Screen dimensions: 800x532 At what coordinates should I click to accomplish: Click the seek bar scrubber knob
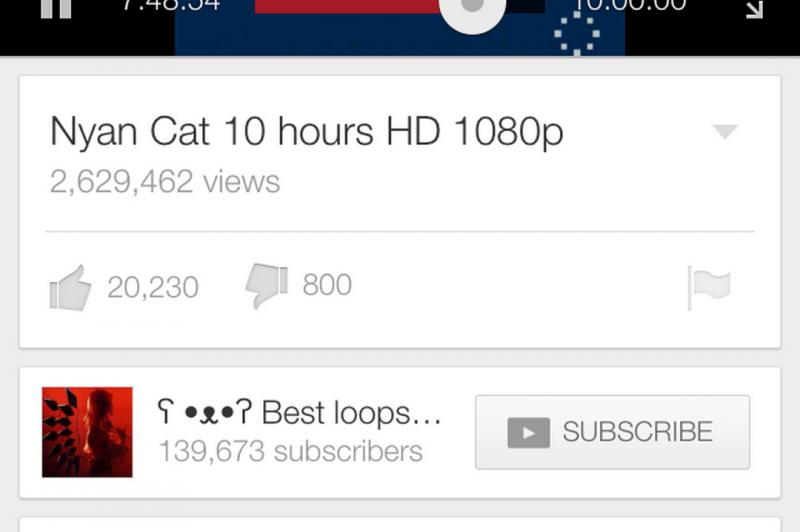(472, 7)
